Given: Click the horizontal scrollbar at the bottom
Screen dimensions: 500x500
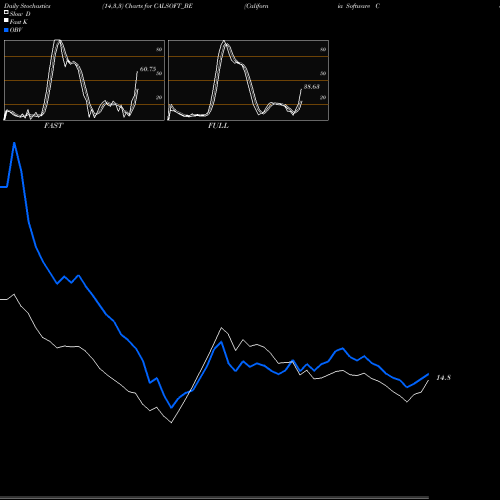Looking at the screenshot, I should [214, 497].
